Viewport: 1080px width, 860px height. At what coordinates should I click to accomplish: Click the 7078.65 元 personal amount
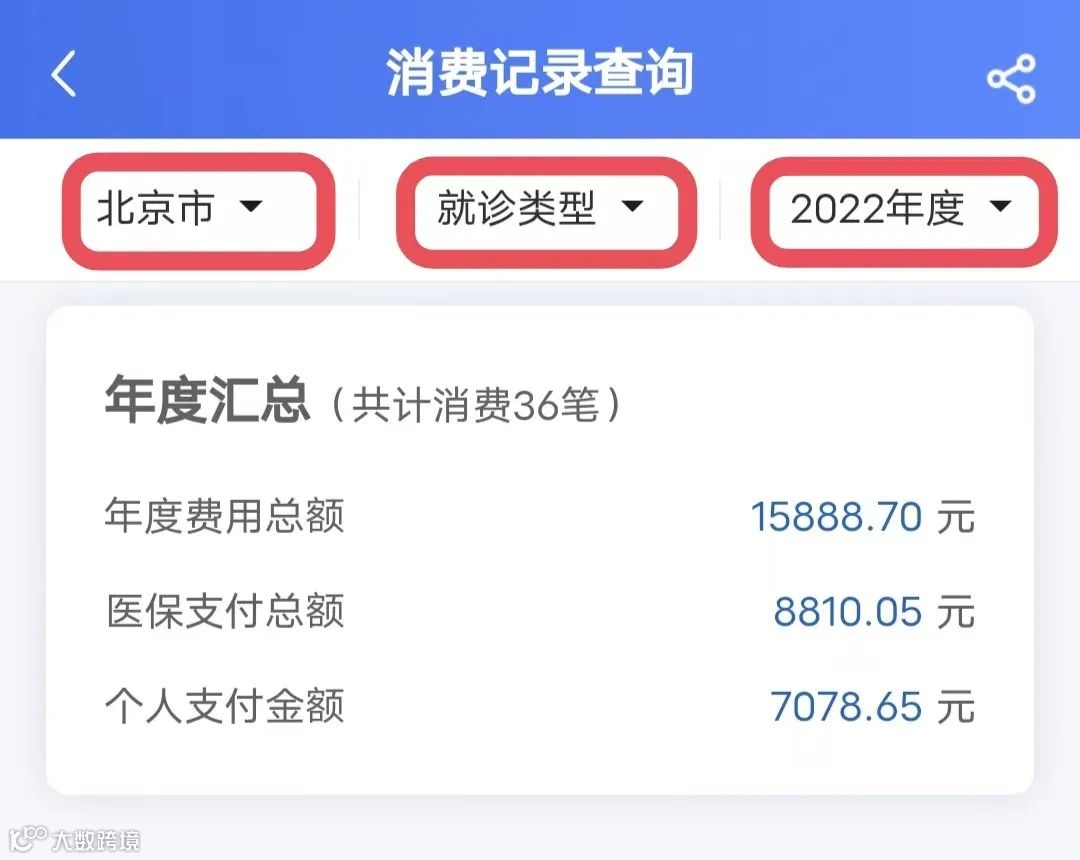(x=872, y=706)
